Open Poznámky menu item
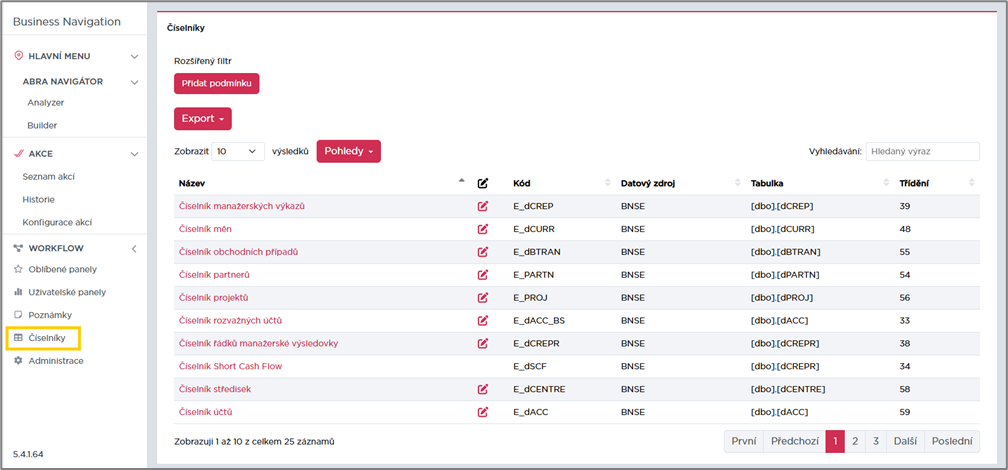The height and width of the screenshot is (470, 1008). [x=50, y=315]
